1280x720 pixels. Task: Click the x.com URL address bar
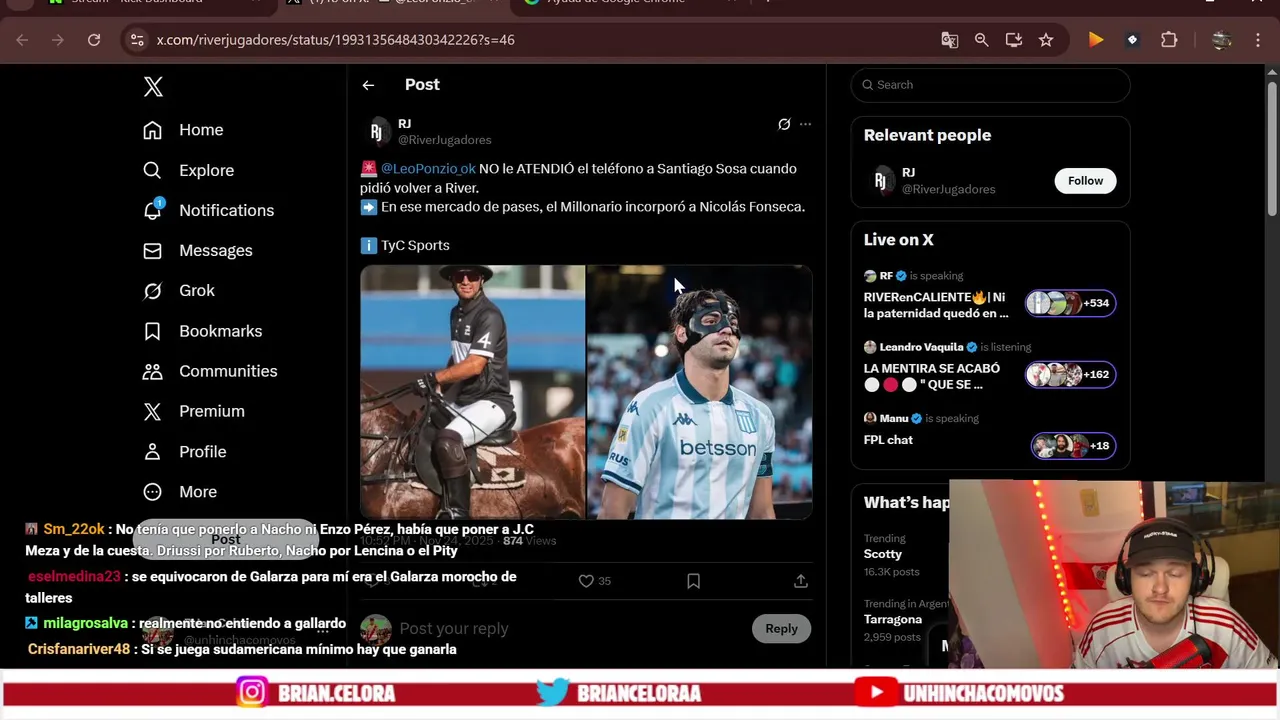tap(336, 40)
